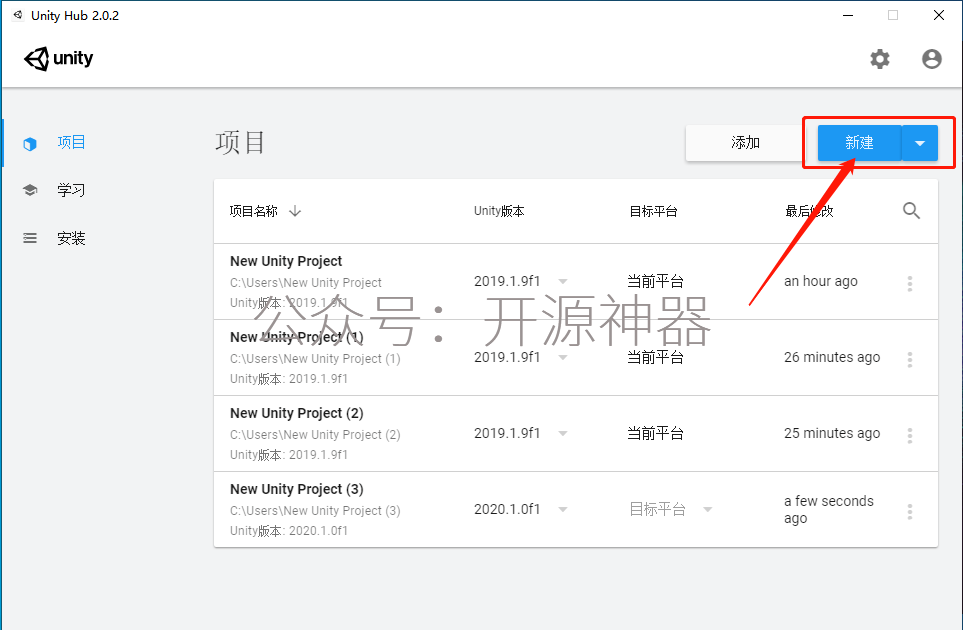This screenshot has height=630, width=963.
Task: Switch to the 学习 sidebar tab
Action: click(x=71, y=190)
